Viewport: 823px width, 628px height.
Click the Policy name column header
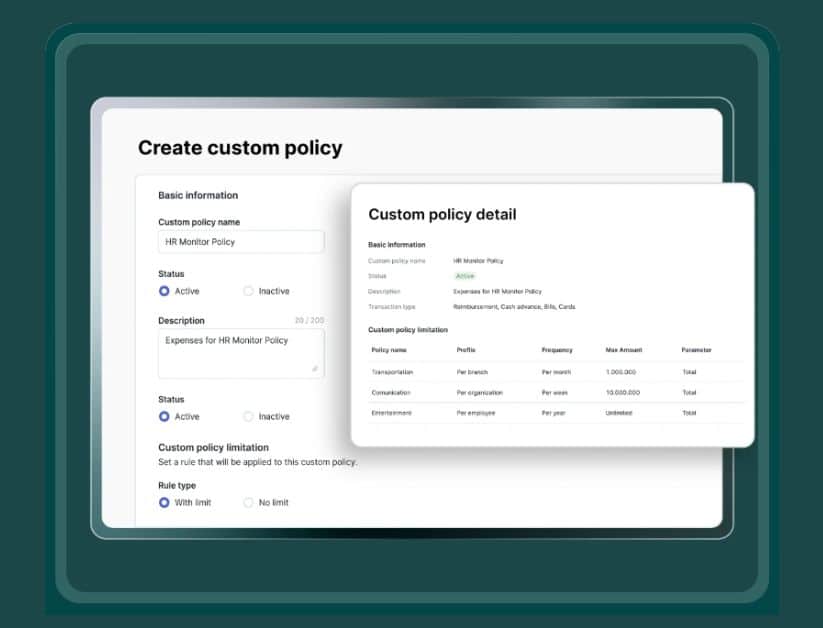(389, 350)
